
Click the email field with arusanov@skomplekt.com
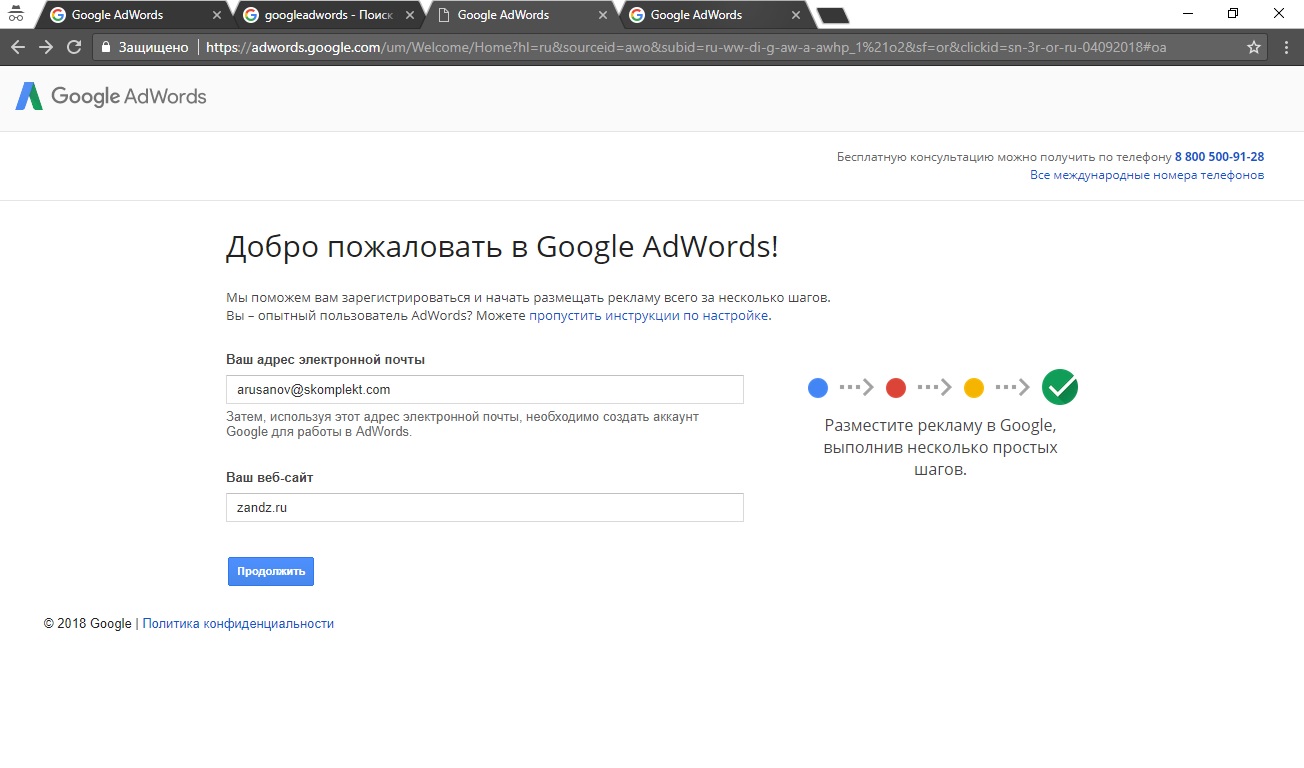(x=485, y=389)
